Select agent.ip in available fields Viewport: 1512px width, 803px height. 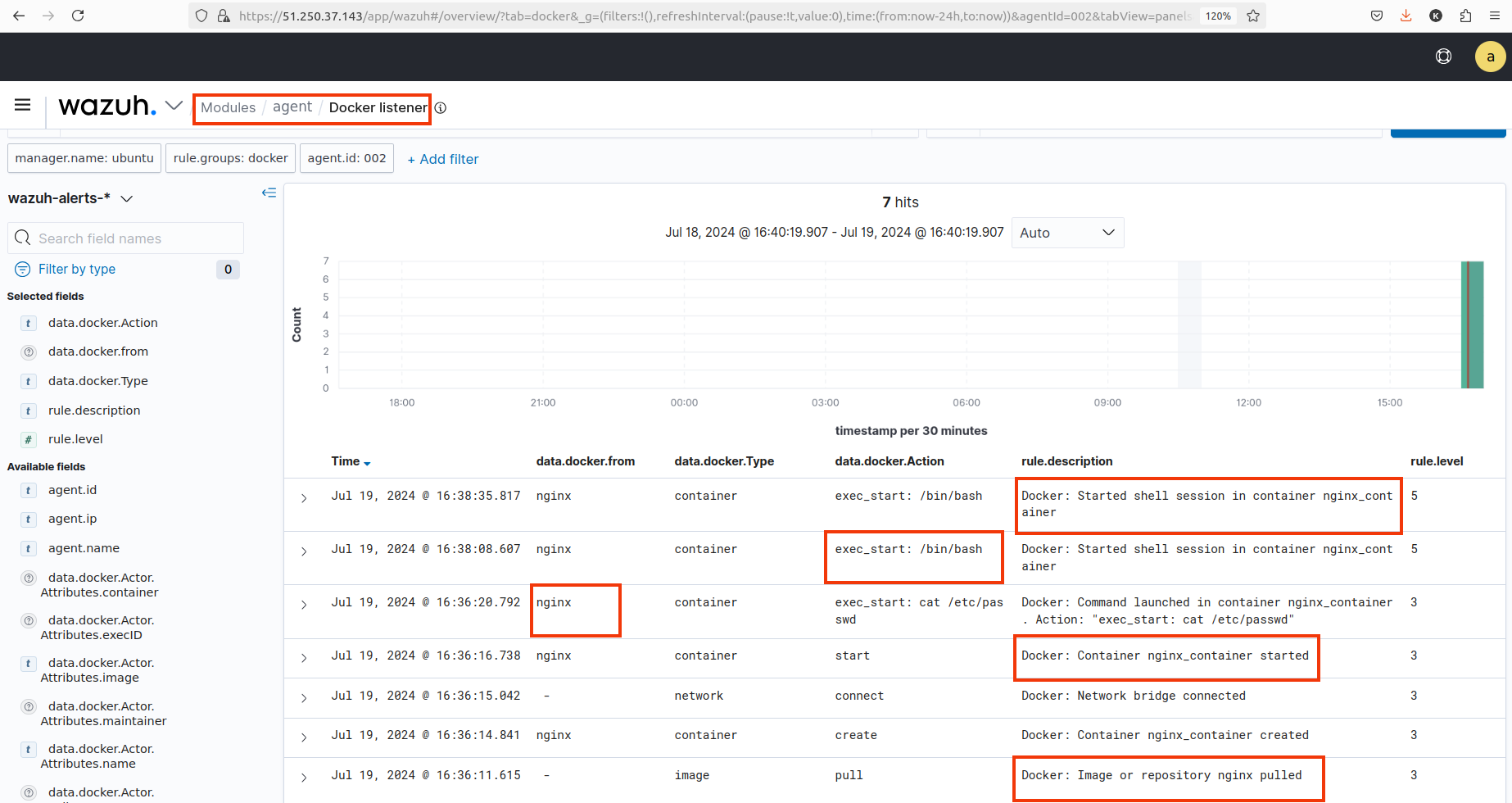(x=72, y=519)
